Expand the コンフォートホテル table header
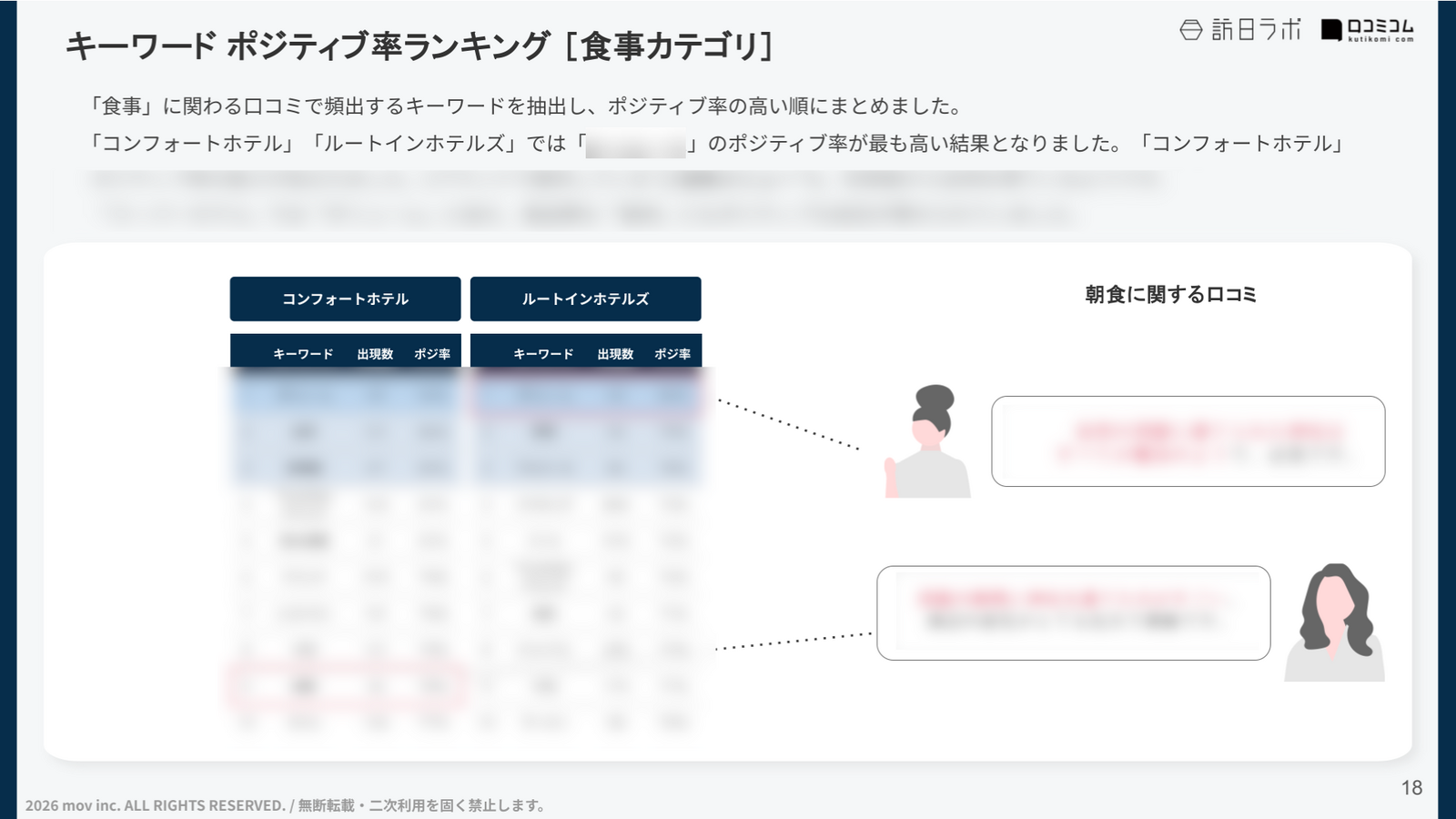Viewport: 1456px width, 819px height. click(x=346, y=354)
